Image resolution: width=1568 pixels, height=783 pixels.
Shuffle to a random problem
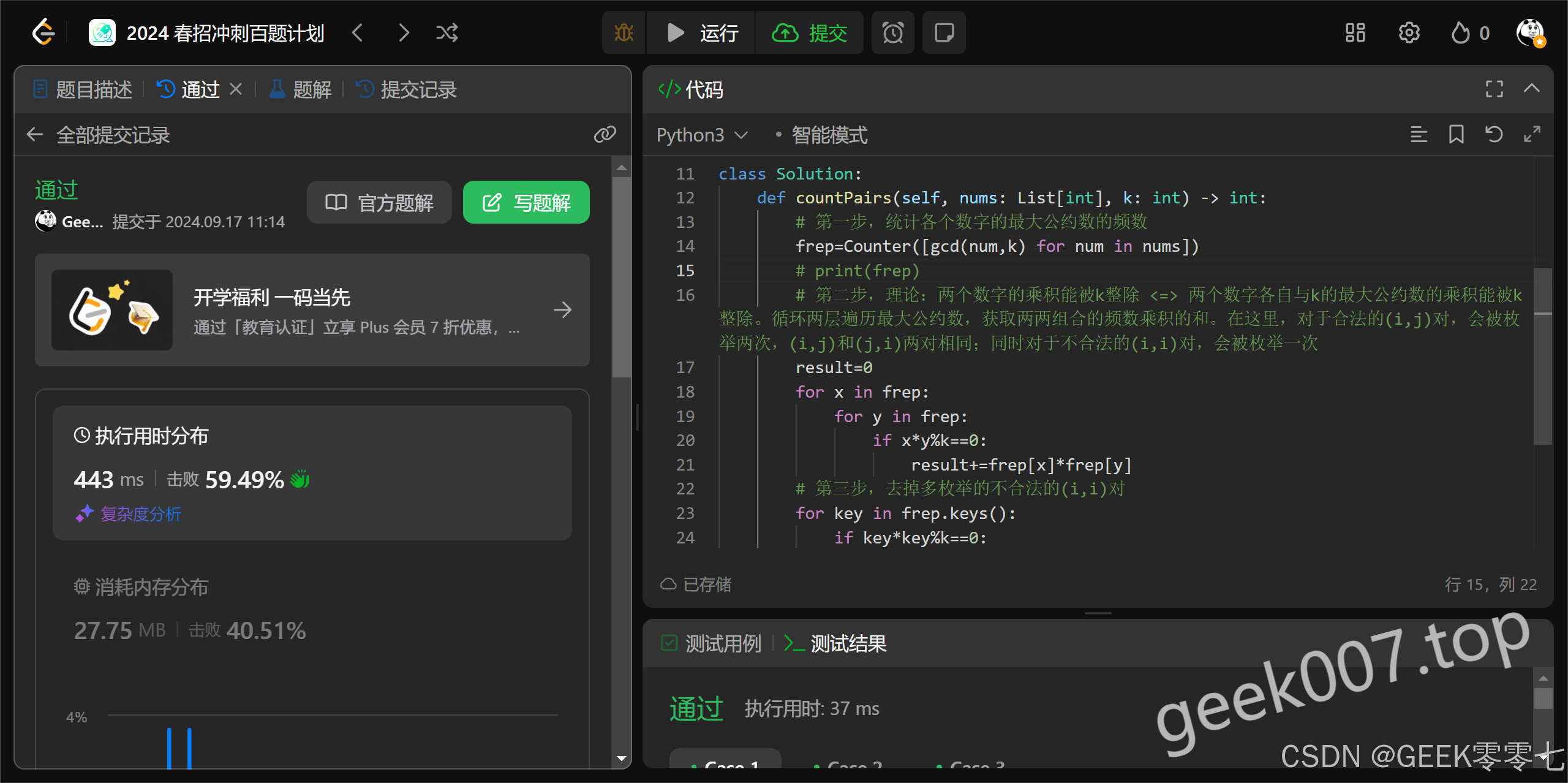tap(447, 32)
